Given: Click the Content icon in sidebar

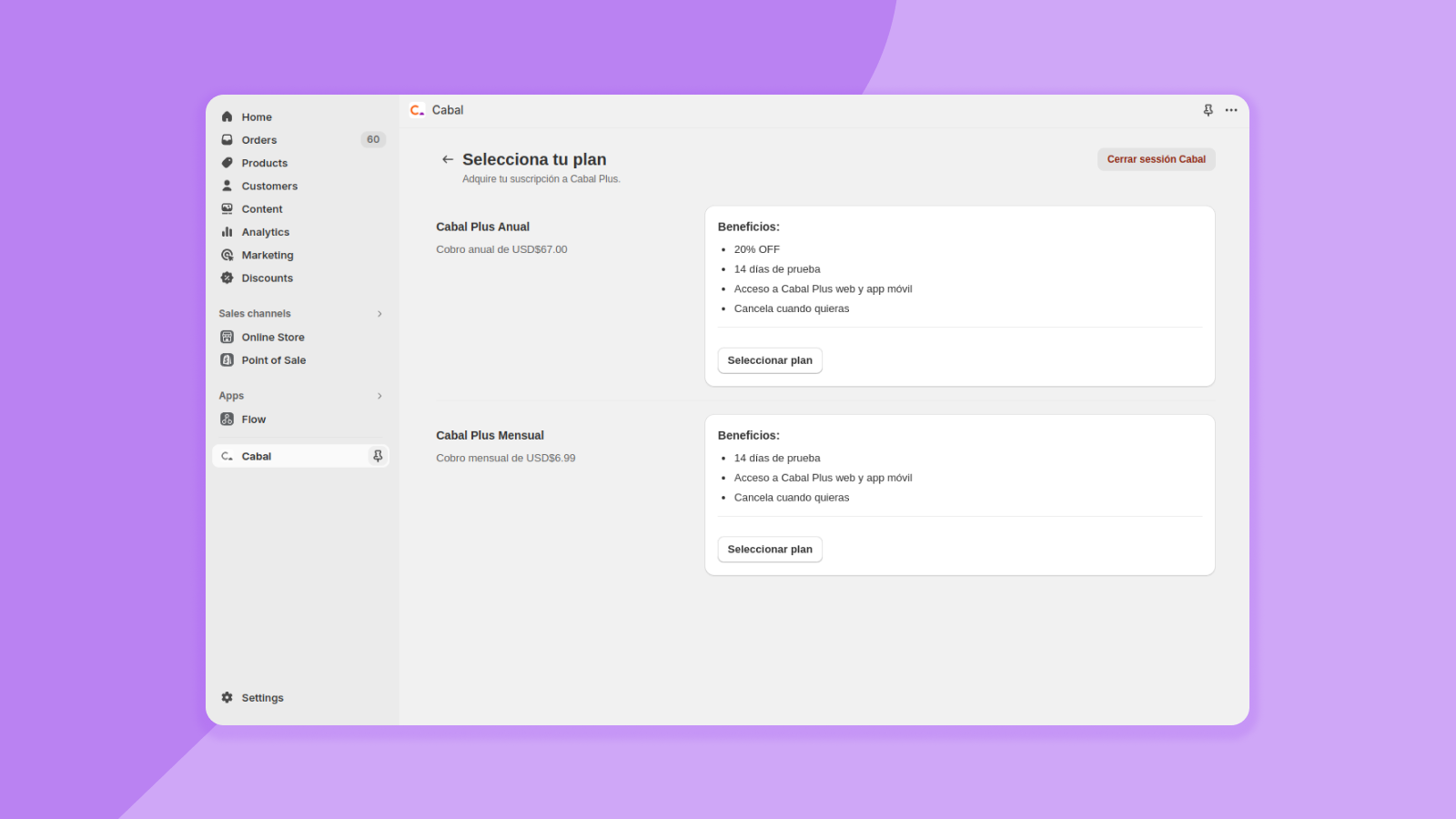Looking at the screenshot, I should click(227, 208).
